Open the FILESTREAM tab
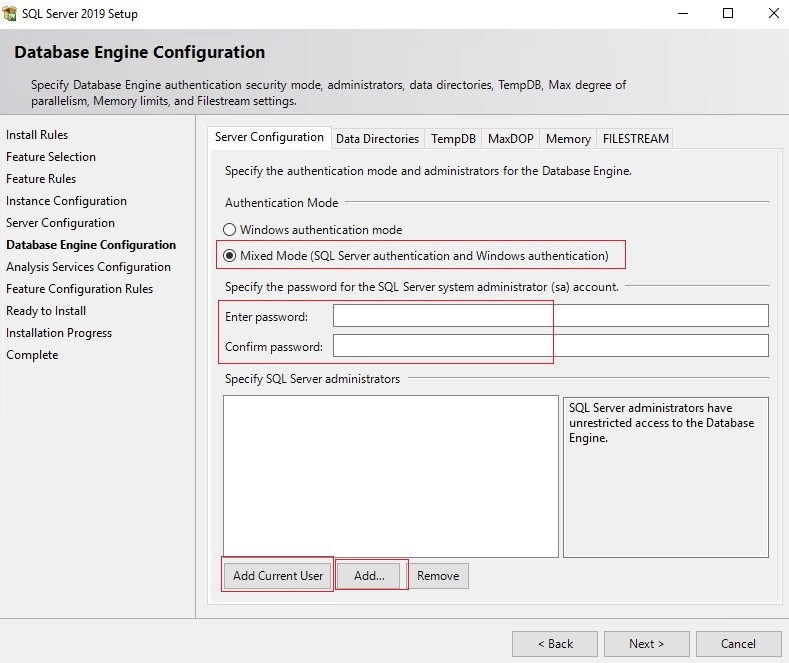The image size is (789, 663). 636,139
